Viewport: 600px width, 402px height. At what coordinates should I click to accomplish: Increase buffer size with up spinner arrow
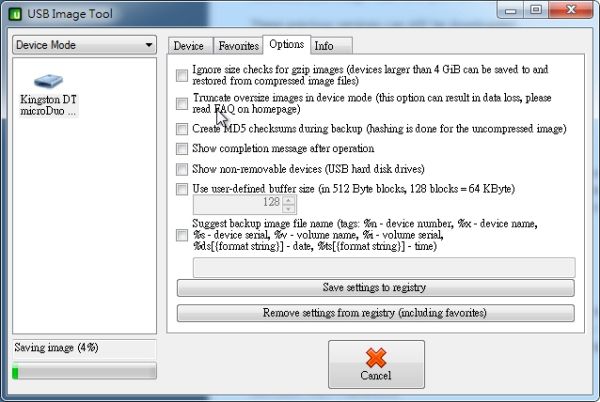pyautogui.click(x=289, y=200)
